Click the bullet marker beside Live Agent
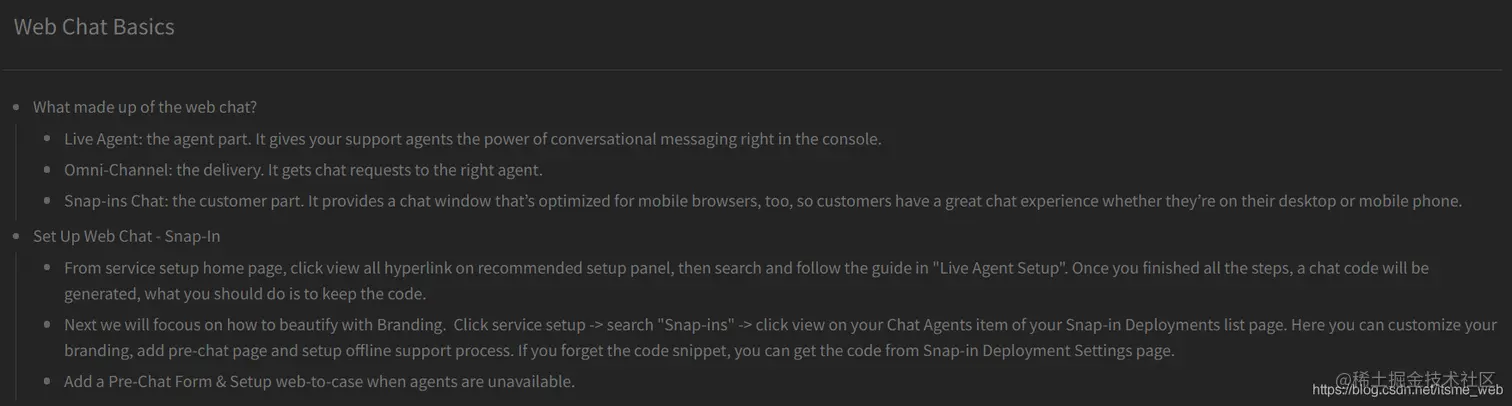The height and width of the screenshot is (406, 1512). pos(48,139)
